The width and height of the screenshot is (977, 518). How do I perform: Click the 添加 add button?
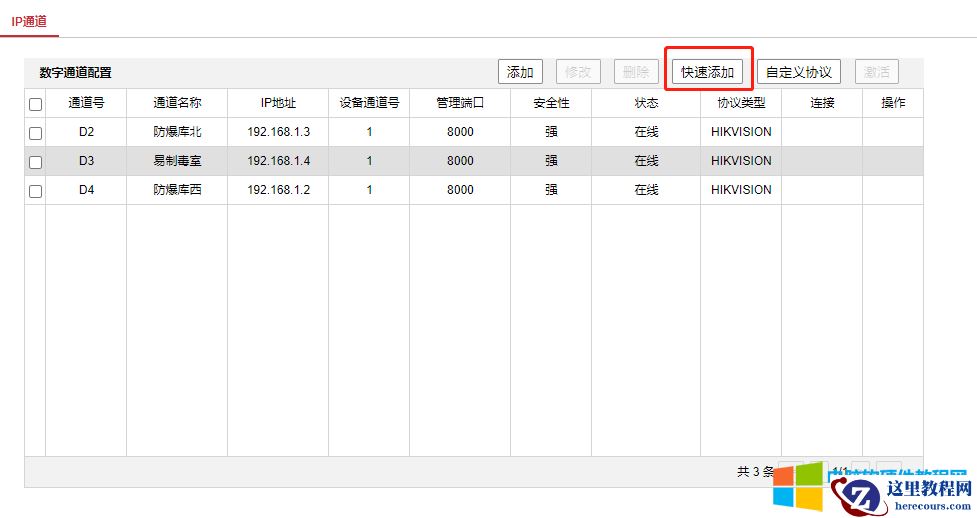click(520, 72)
